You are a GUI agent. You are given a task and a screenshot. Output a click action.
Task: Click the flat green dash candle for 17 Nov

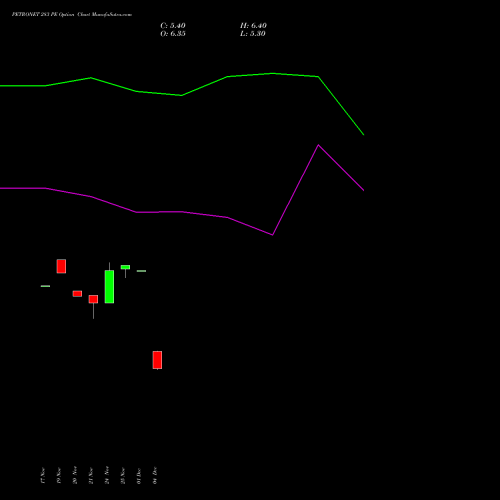point(45,286)
